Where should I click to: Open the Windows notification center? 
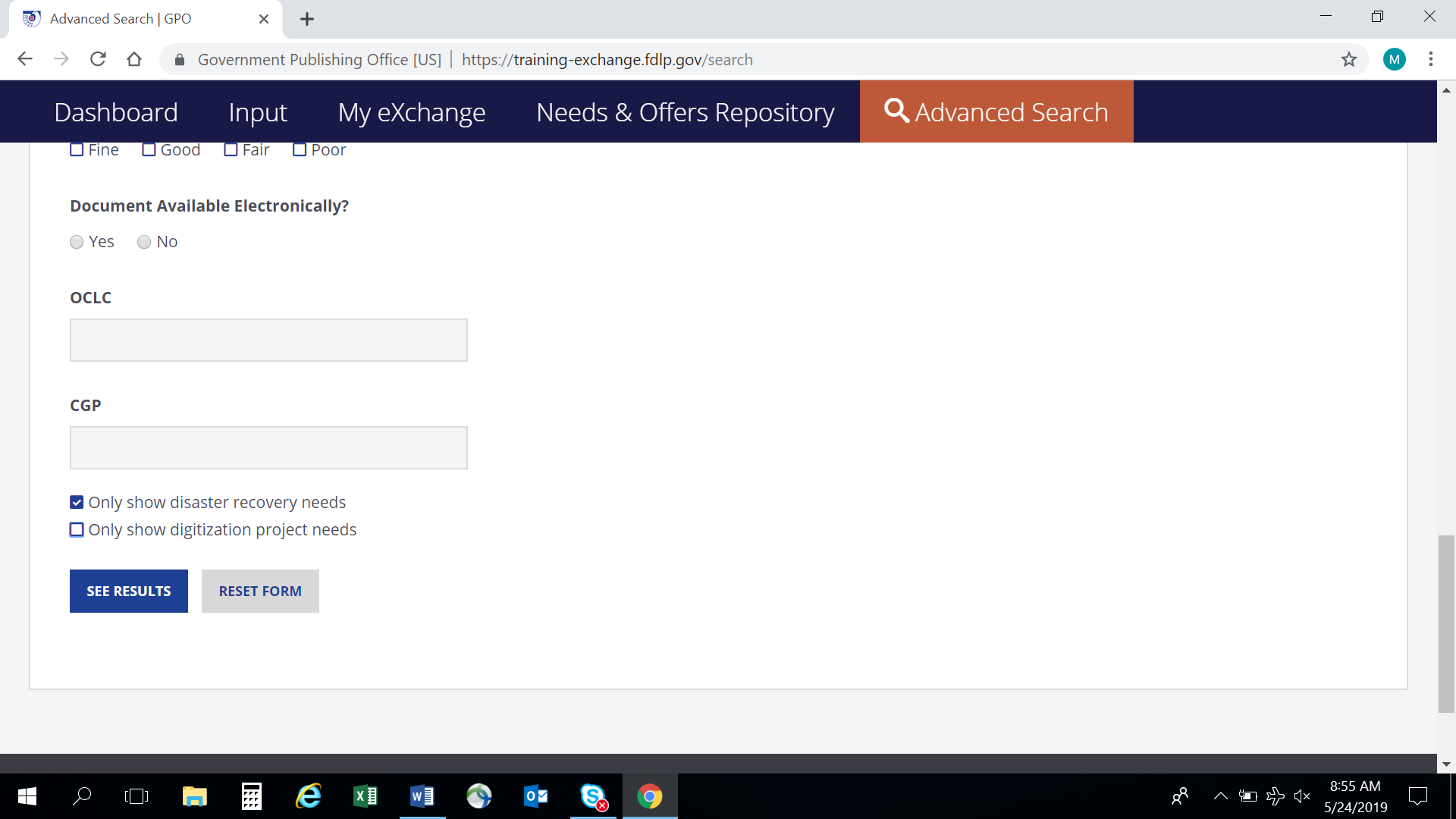[1418, 796]
